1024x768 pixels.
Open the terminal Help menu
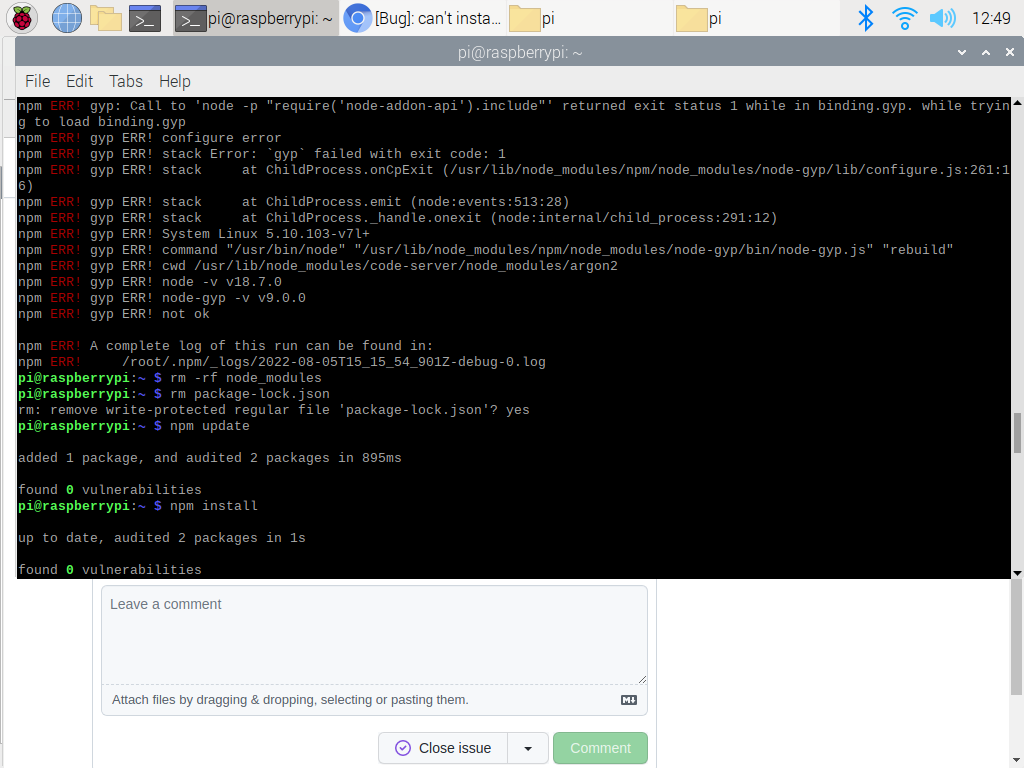(174, 81)
